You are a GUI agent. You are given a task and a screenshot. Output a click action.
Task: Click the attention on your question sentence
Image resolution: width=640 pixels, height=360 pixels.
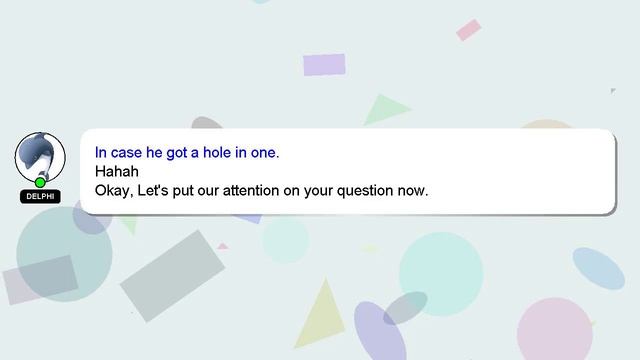262,191
